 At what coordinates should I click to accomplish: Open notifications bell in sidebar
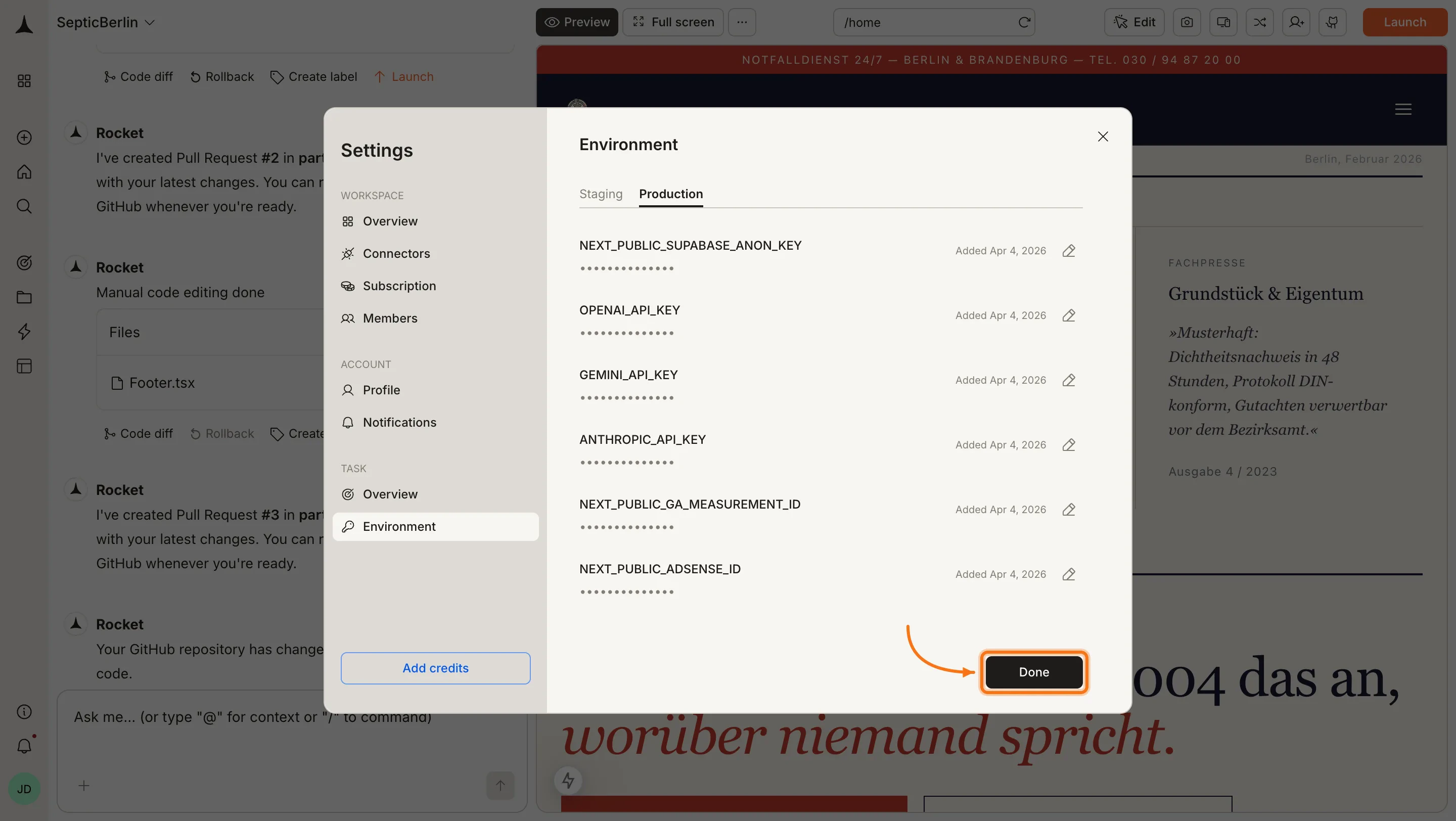[24, 746]
